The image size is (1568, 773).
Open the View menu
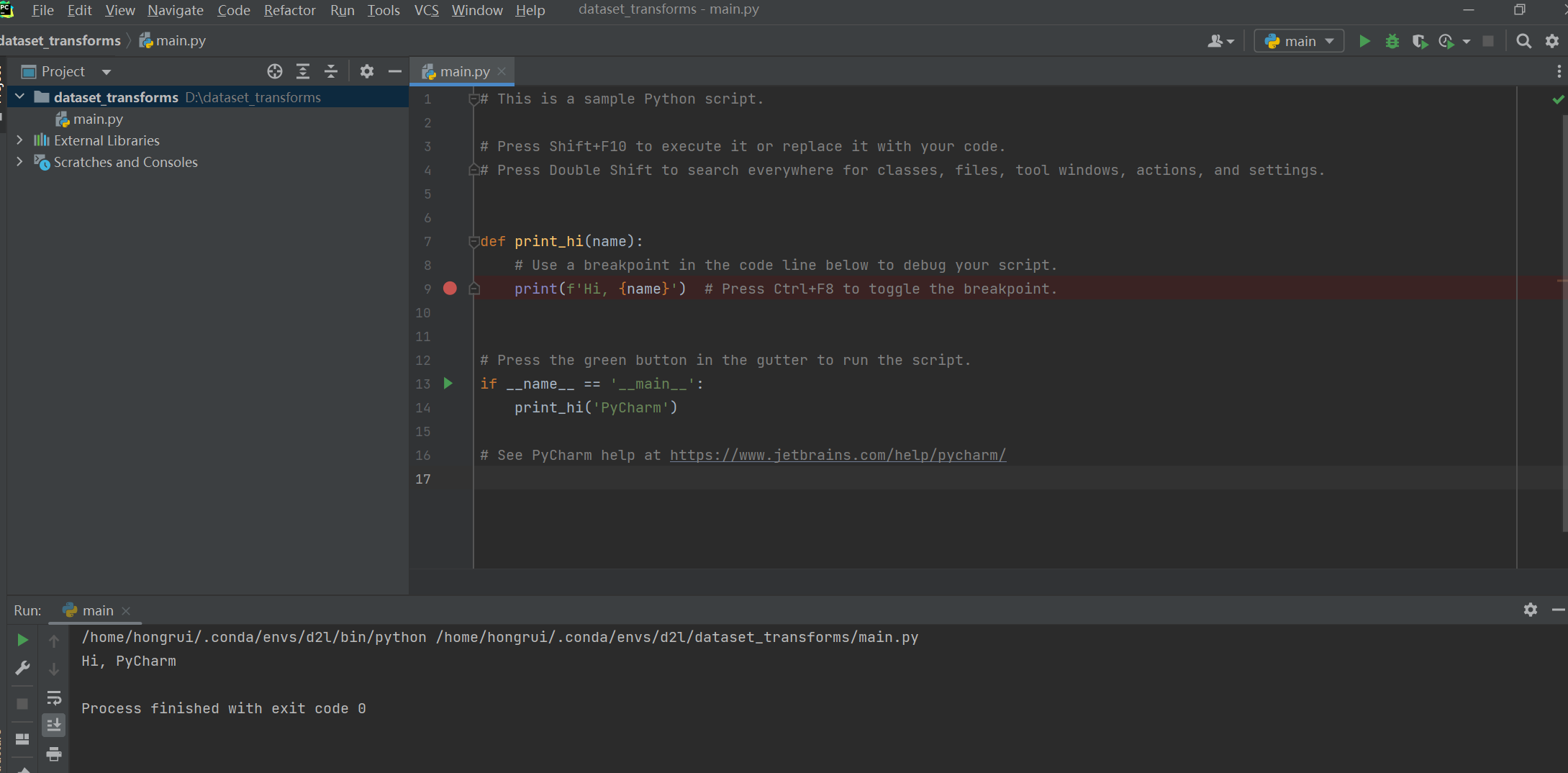click(x=119, y=10)
